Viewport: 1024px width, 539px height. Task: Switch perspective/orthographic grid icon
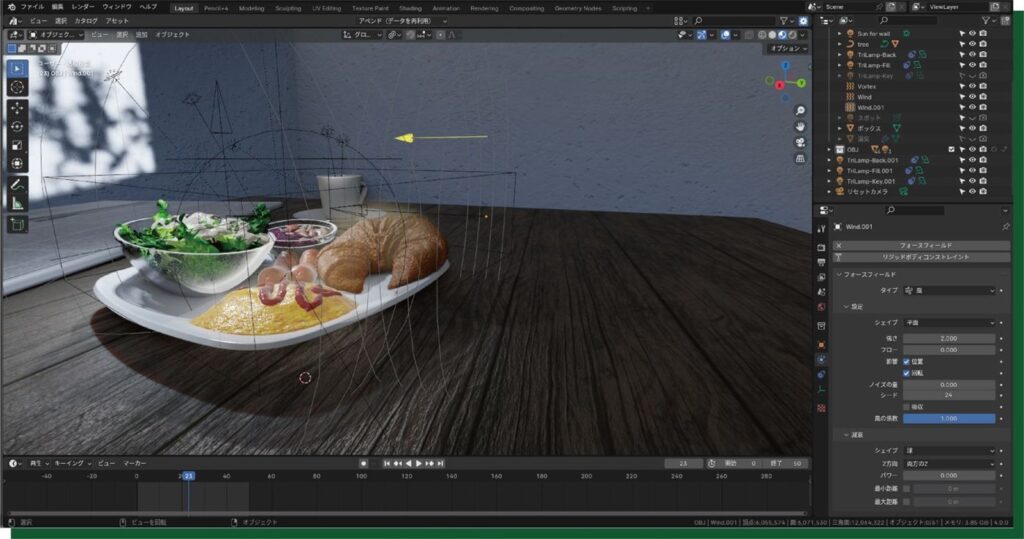click(800, 158)
